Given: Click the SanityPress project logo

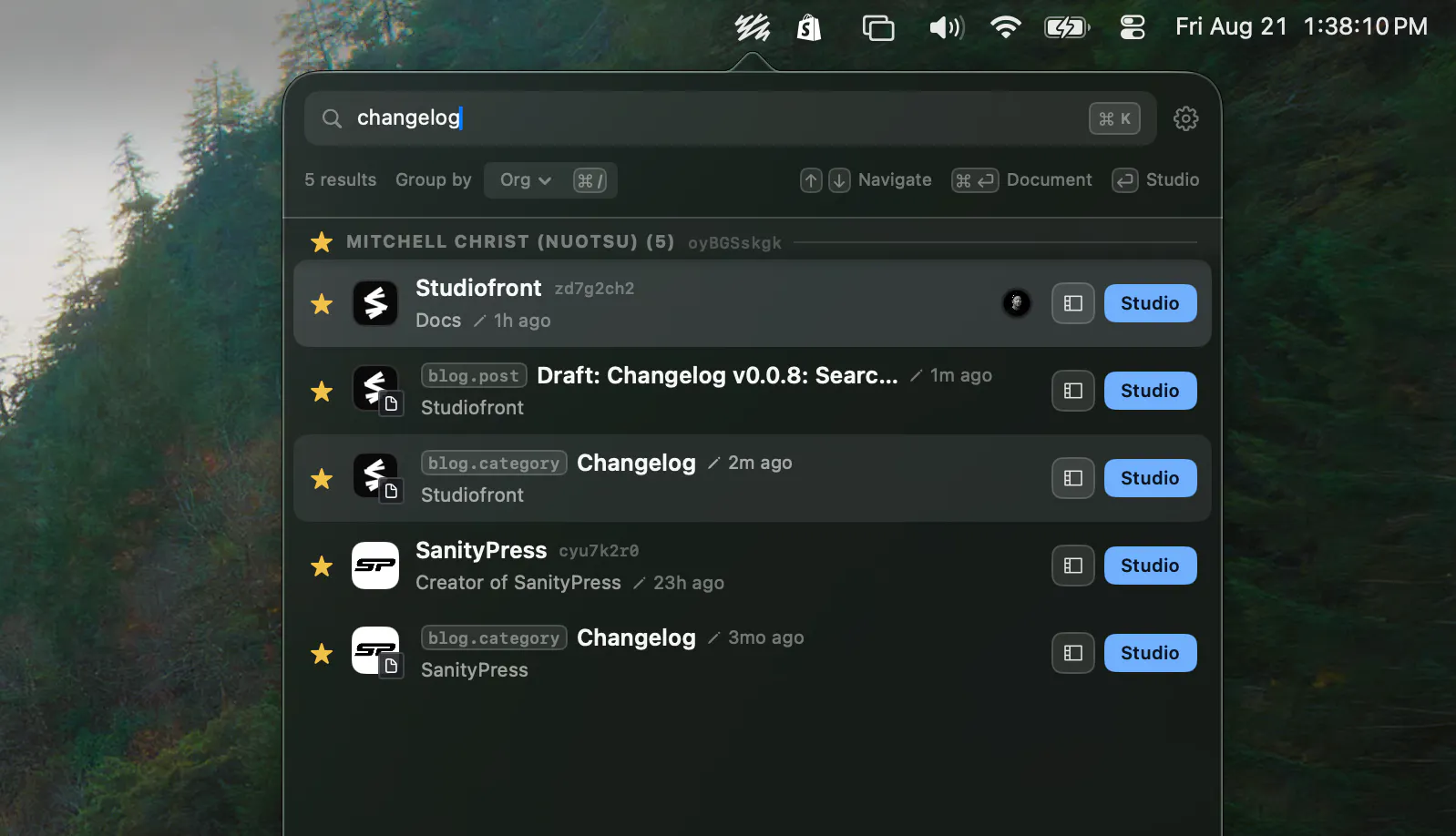Looking at the screenshot, I should 375,566.
